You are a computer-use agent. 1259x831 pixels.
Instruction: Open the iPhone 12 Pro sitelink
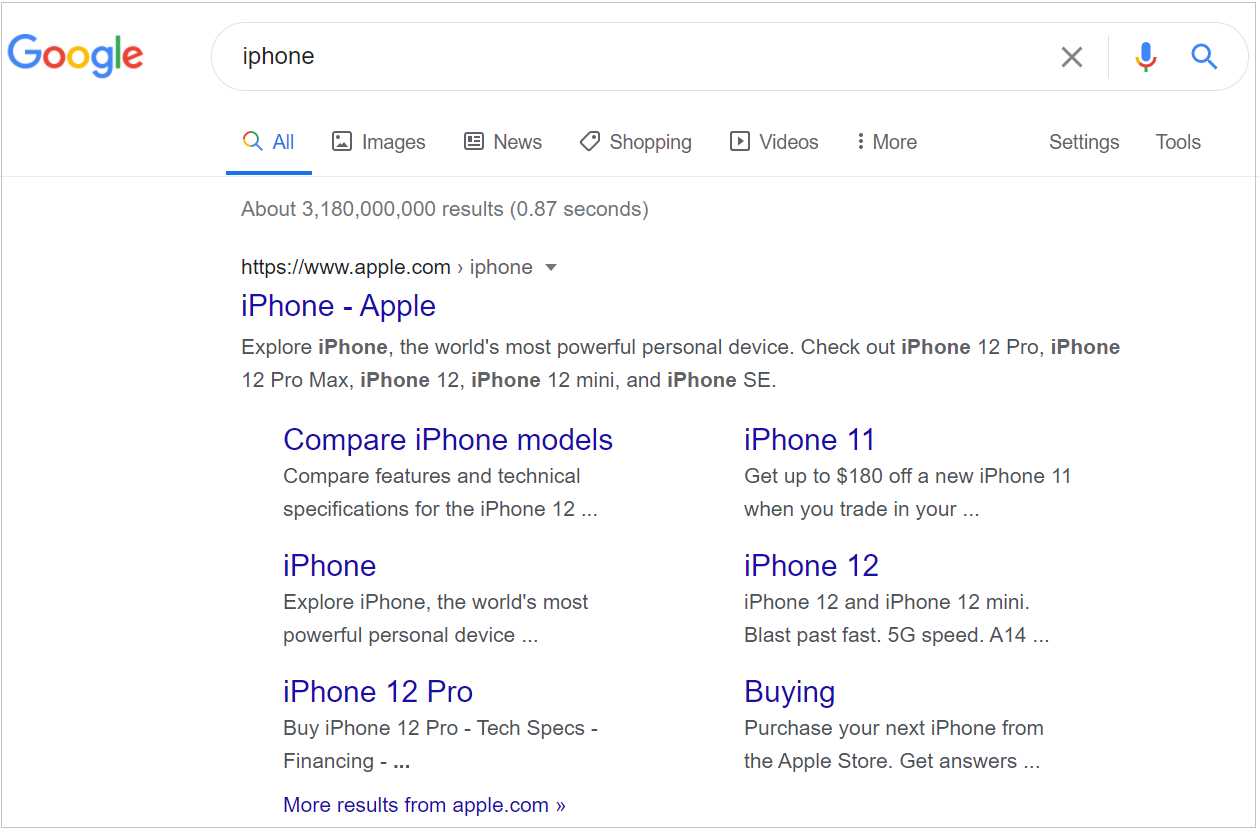[378, 692]
